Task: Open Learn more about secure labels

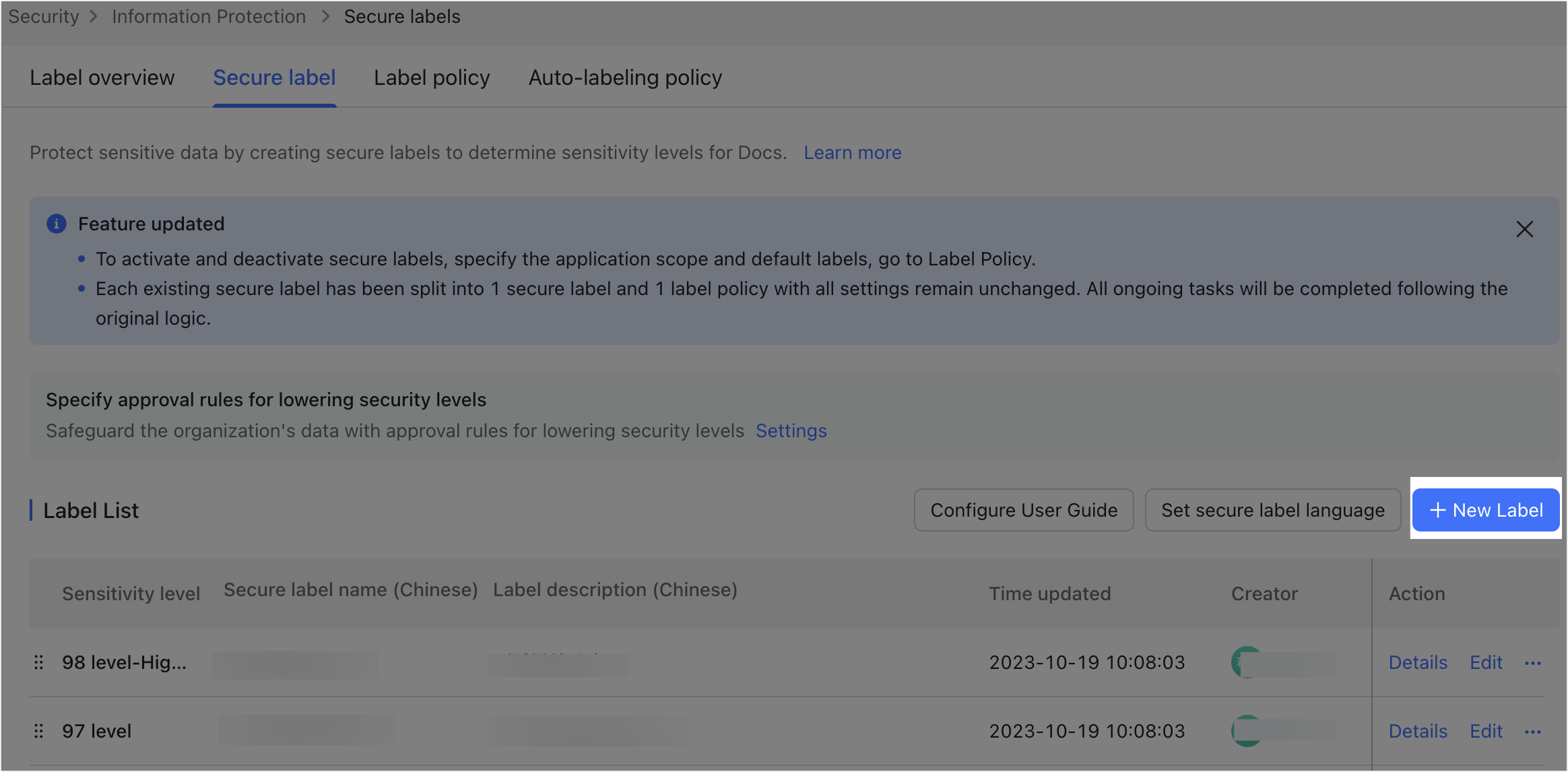Action: pos(852,153)
